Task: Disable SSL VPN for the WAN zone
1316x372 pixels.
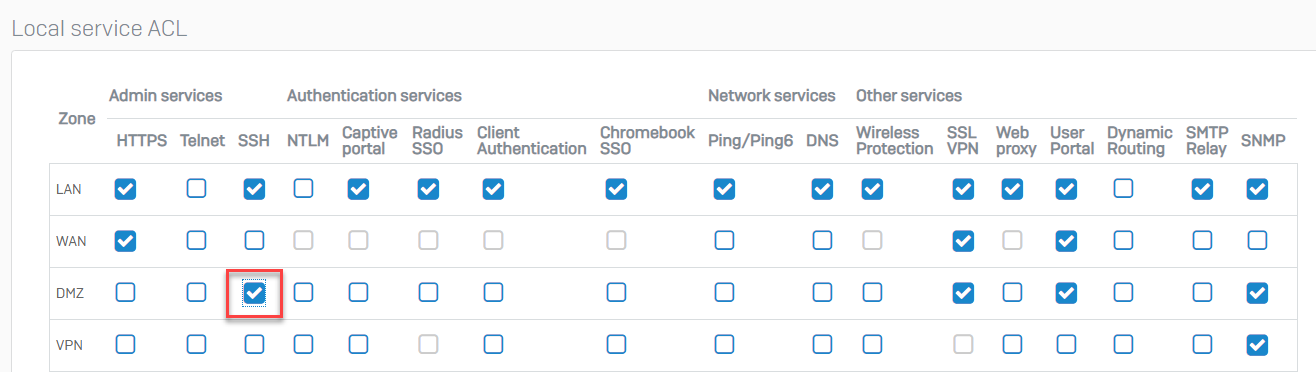Action: 963,241
